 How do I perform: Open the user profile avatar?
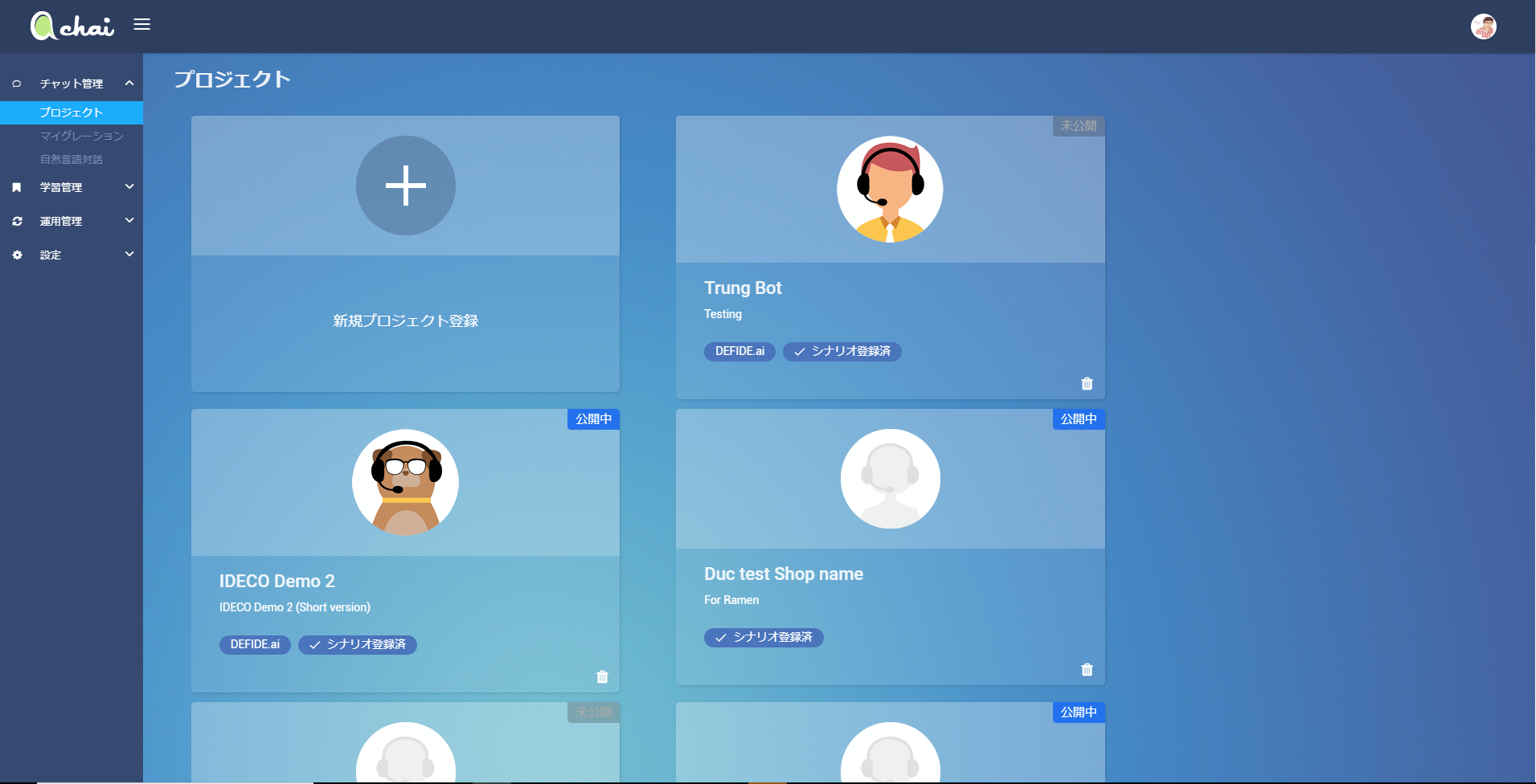(x=1483, y=27)
